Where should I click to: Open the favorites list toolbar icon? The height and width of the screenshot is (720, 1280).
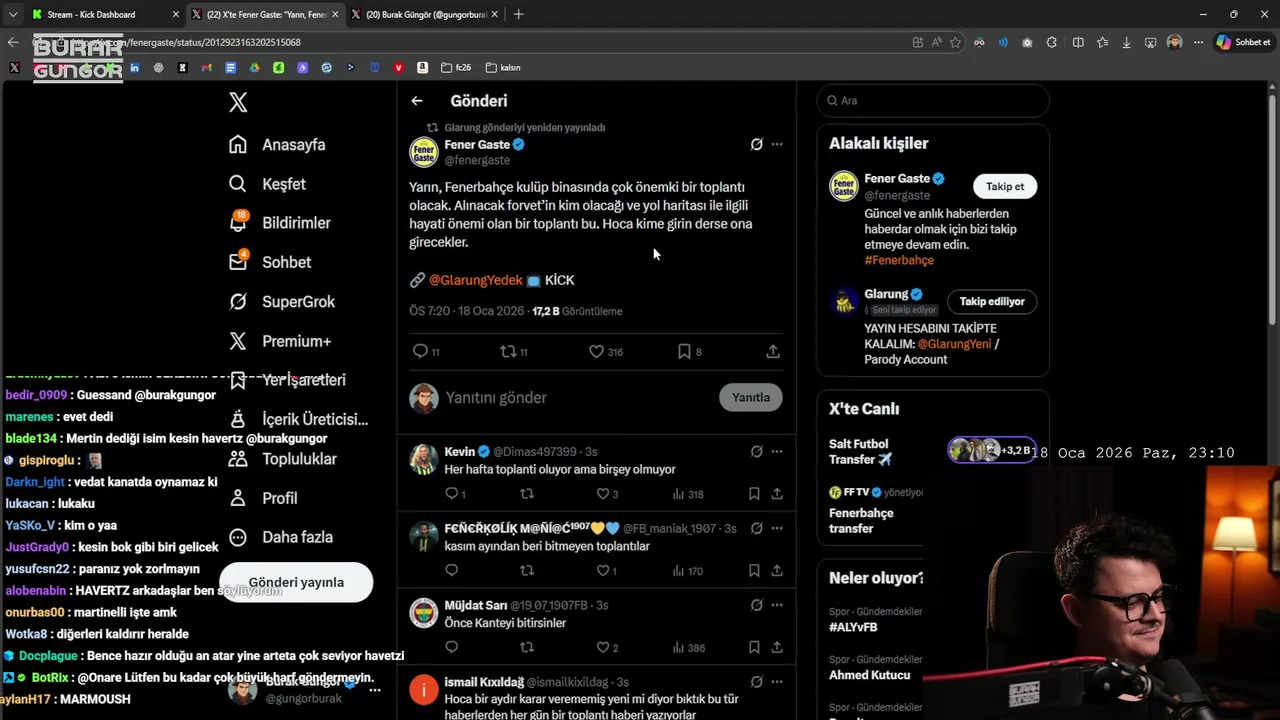point(1102,42)
